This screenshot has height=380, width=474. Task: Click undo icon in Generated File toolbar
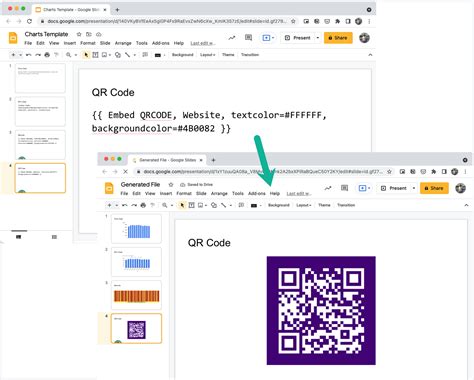coord(125,205)
